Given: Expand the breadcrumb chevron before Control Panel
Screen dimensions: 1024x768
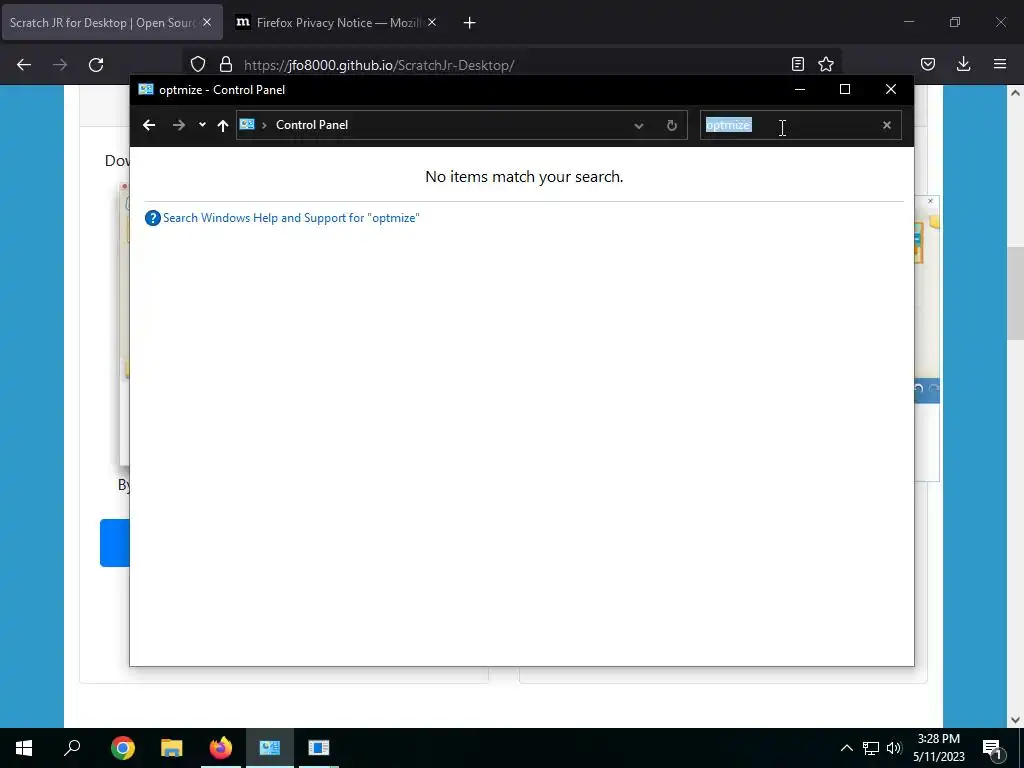Looking at the screenshot, I should coord(264,125).
